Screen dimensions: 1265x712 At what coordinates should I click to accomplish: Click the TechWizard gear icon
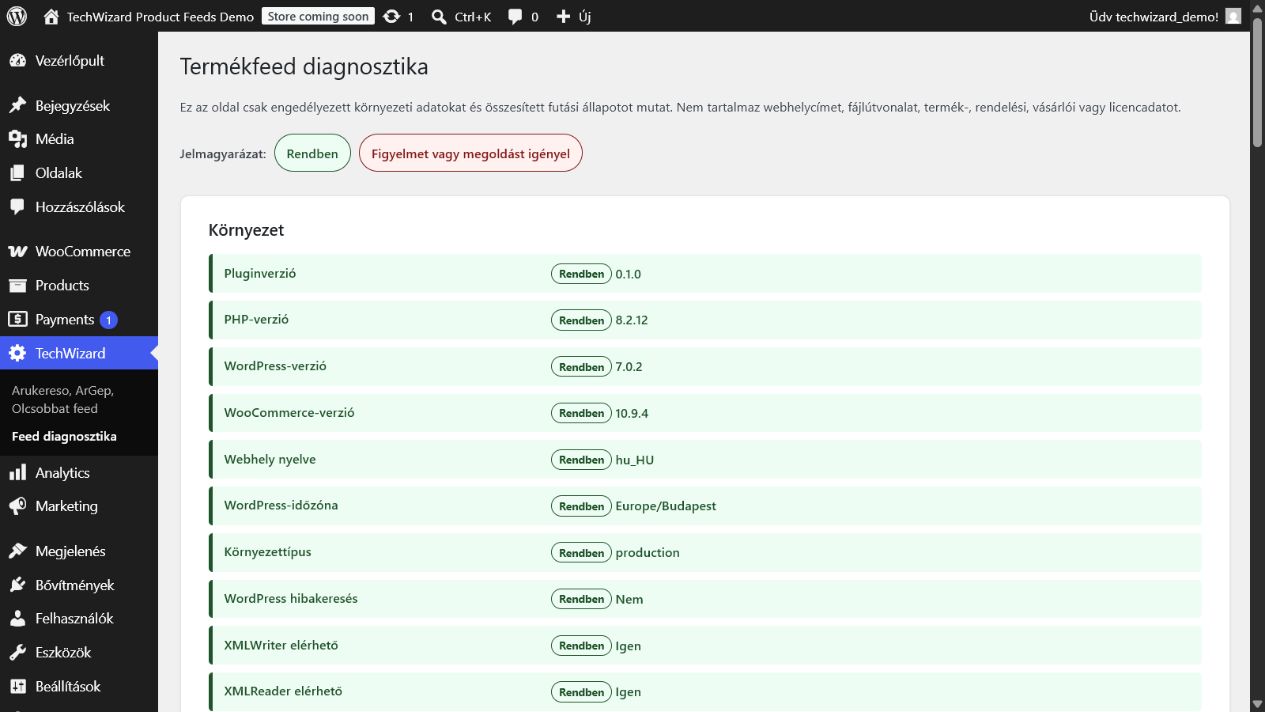point(17,353)
